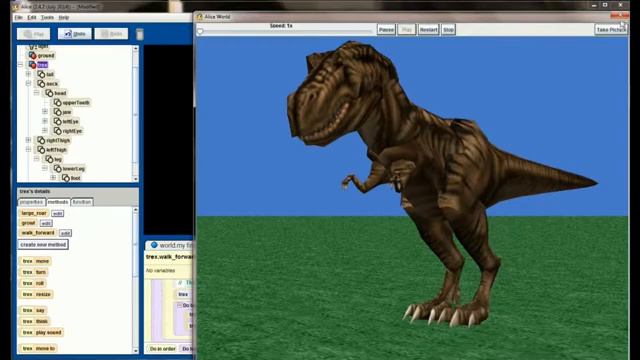Viewport: 640px width, 360px height.
Task: Click the leg part icon
Action: click(49, 159)
